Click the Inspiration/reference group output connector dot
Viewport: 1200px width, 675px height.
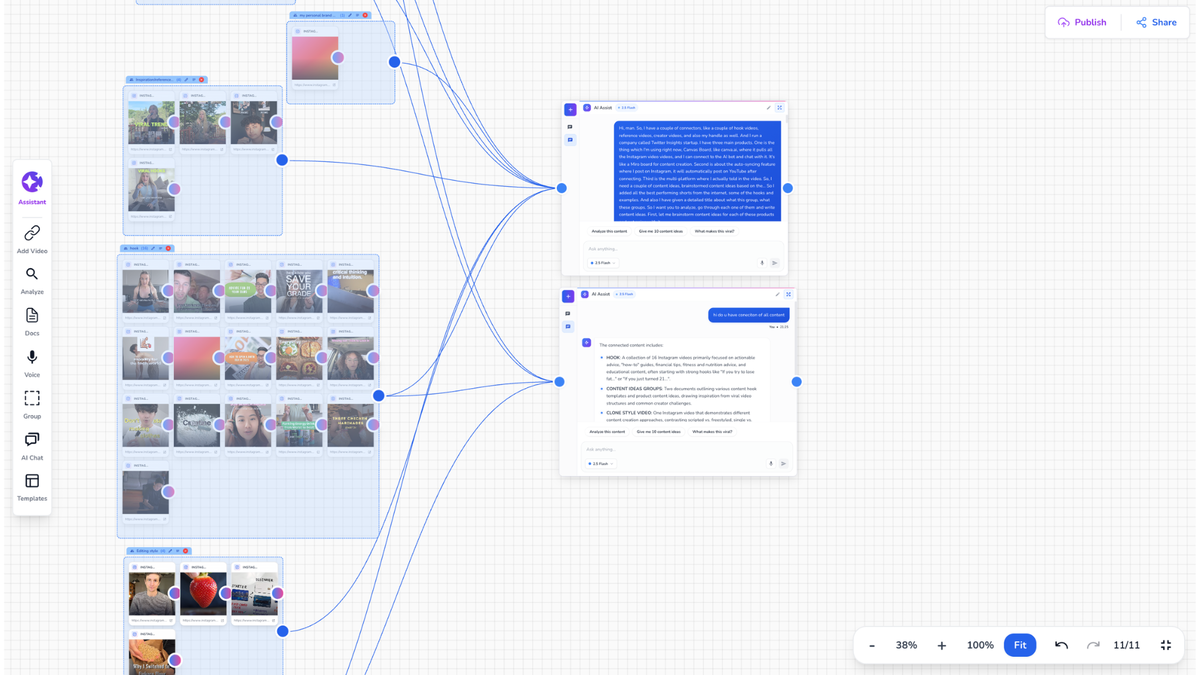(282, 160)
